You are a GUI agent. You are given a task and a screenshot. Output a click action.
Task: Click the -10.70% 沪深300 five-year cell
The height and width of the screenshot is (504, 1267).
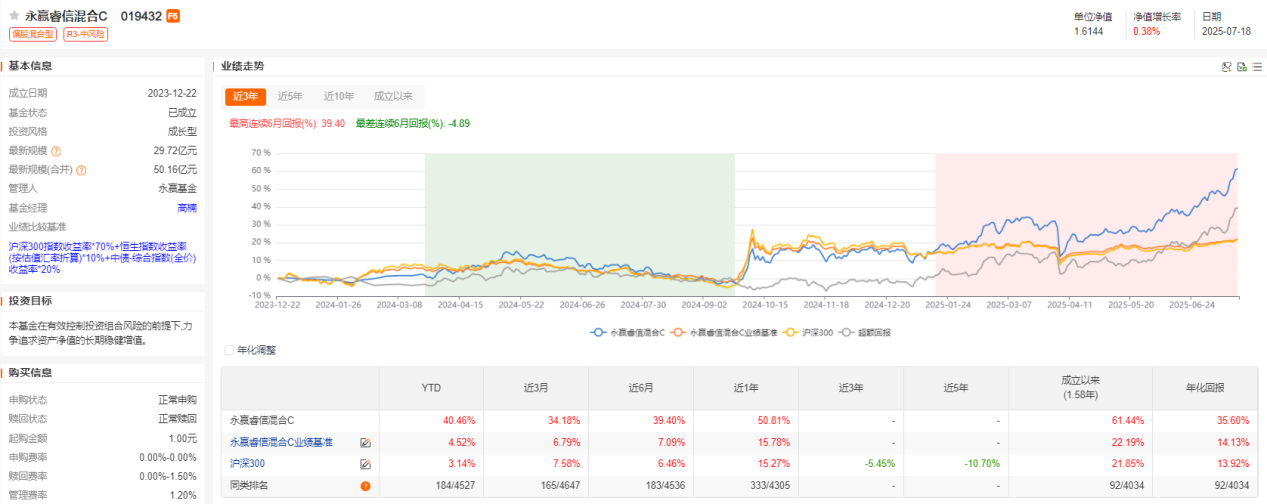982,464
